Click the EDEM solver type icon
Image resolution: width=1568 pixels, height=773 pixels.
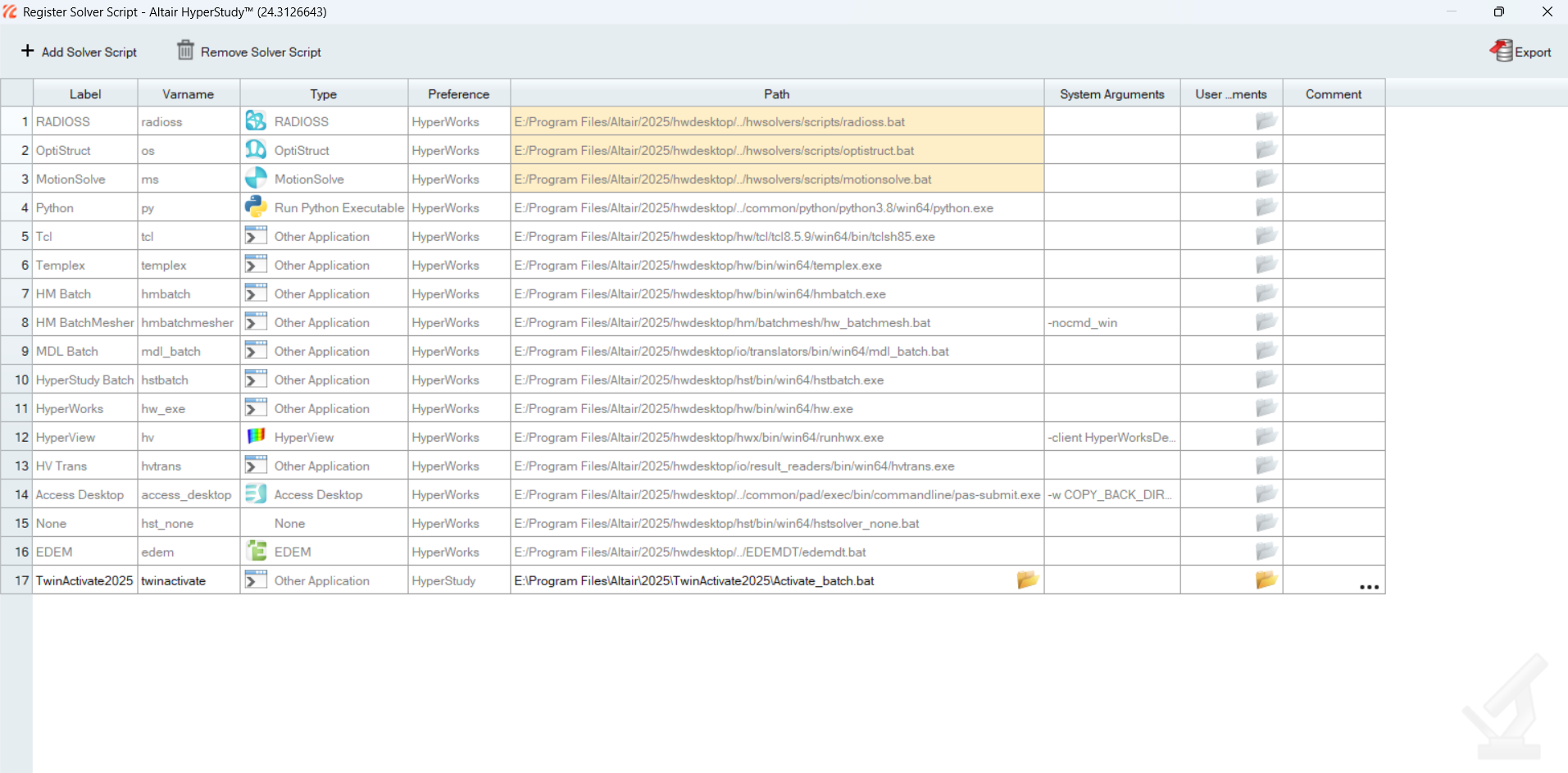coord(255,551)
